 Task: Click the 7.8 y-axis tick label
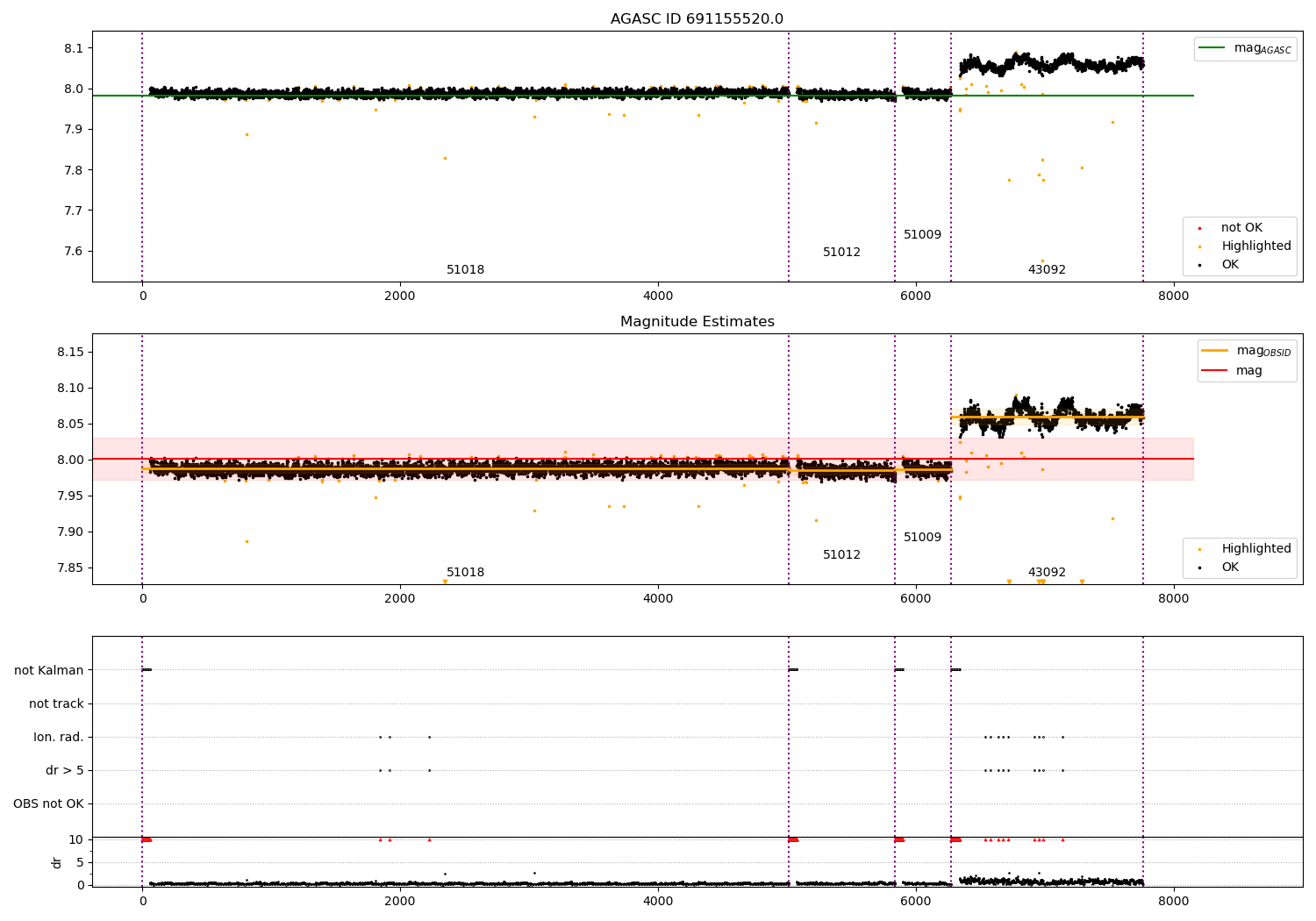tap(74, 170)
